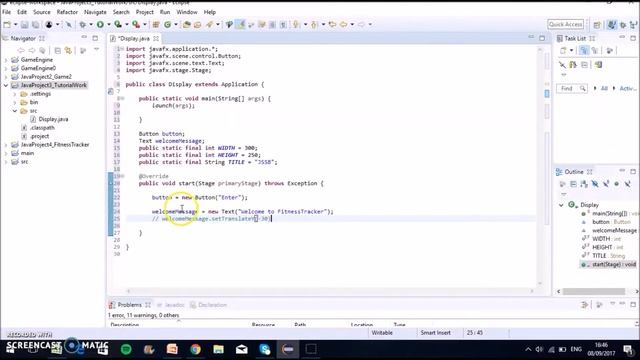Open Google Chrome from taskbar
Image resolution: width=640 pixels, height=360 pixels.
pos(195,349)
